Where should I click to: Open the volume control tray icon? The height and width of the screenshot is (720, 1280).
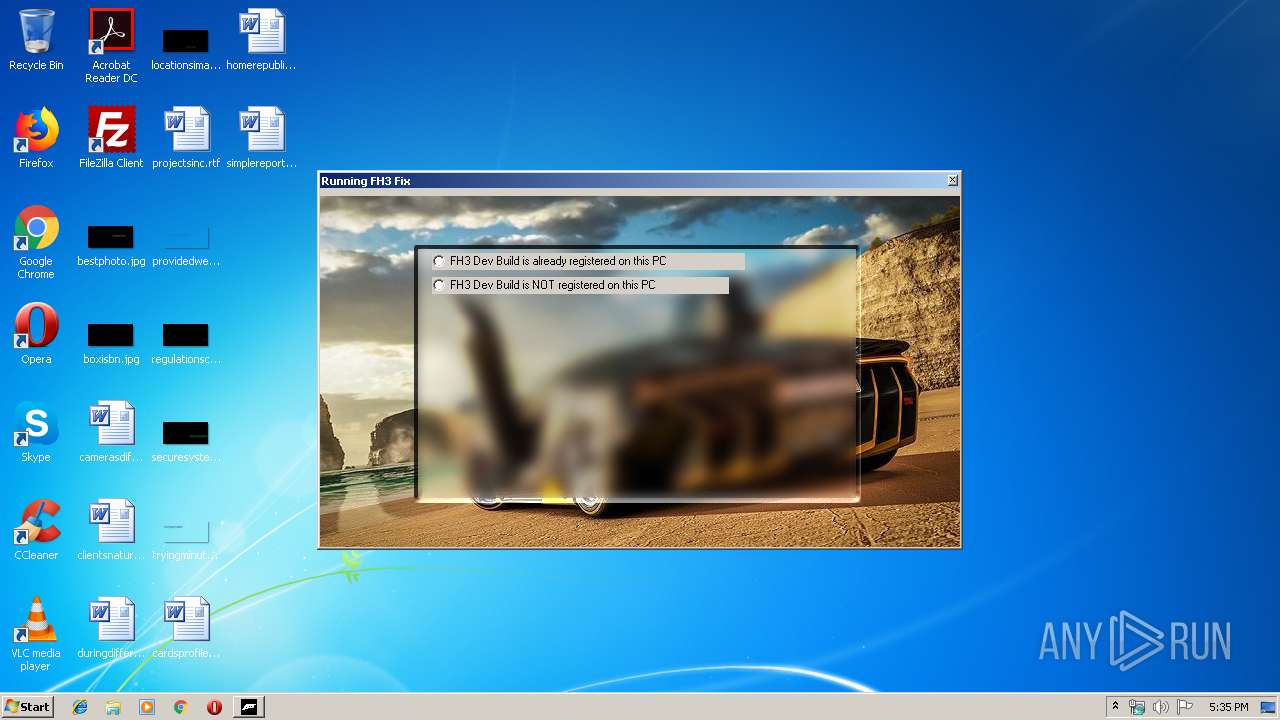tap(1160, 707)
